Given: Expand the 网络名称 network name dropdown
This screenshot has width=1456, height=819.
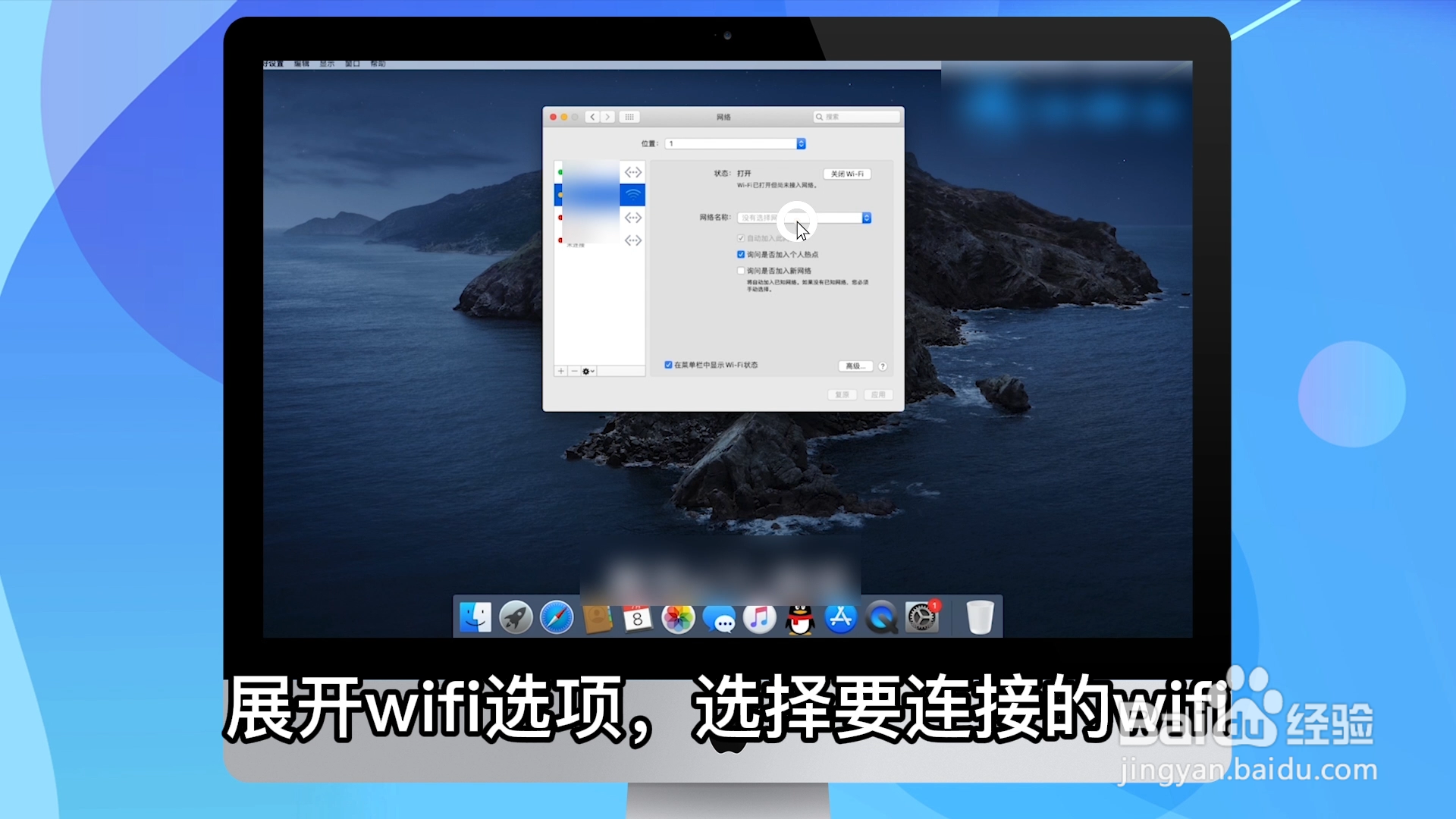Looking at the screenshot, I should (x=867, y=218).
